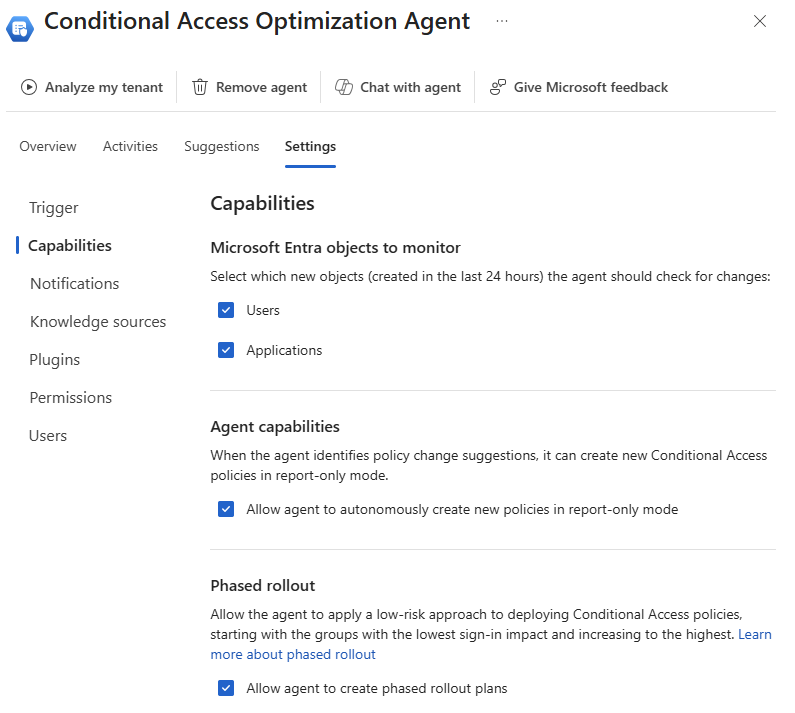Image resolution: width=795 pixels, height=713 pixels.
Task: Open Permissions in the settings sidebar
Action: click(71, 398)
